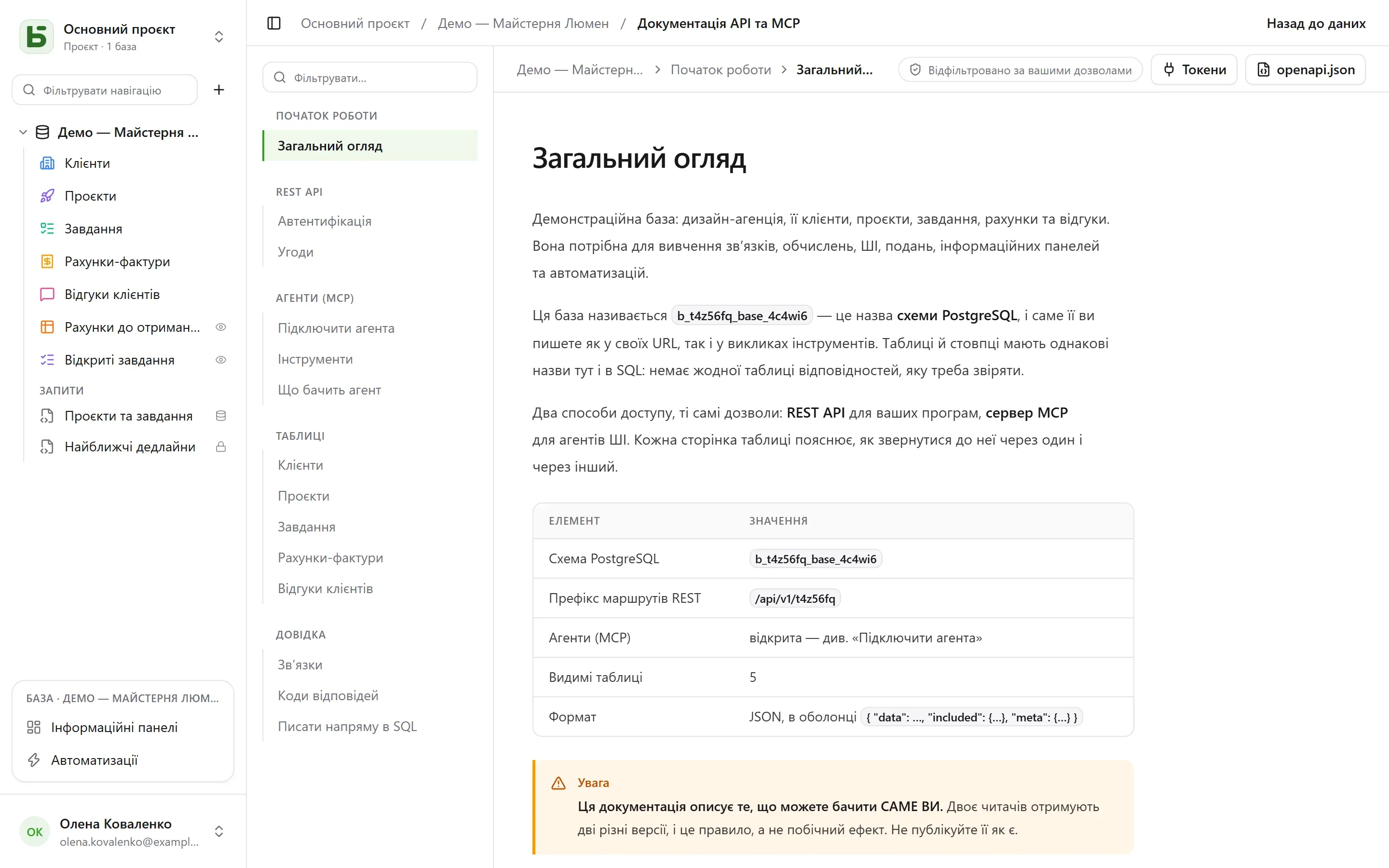Open Клієнти table in left navigation

click(x=87, y=163)
